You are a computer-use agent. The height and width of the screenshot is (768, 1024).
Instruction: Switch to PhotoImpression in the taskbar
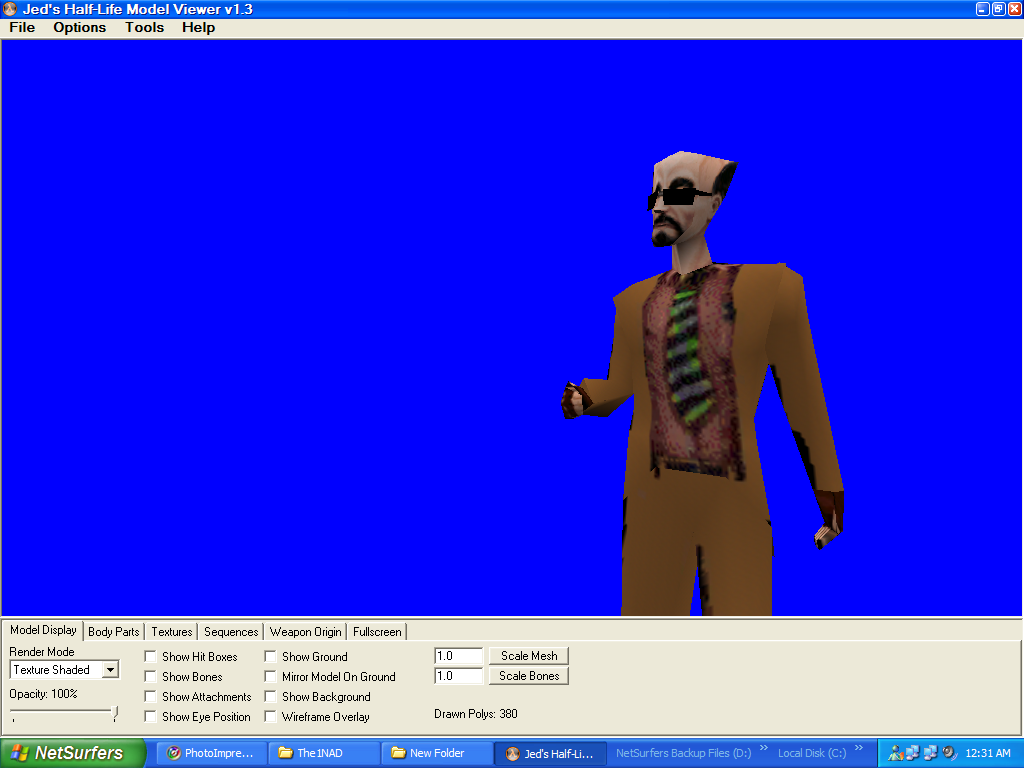(x=210, y=753)
